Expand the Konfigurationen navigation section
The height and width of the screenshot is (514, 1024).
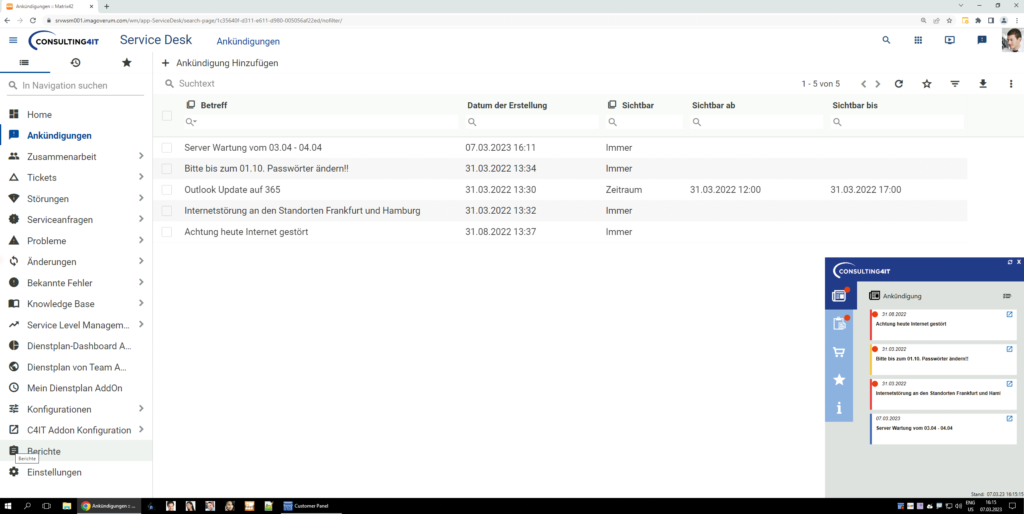[x=141, y=409]
